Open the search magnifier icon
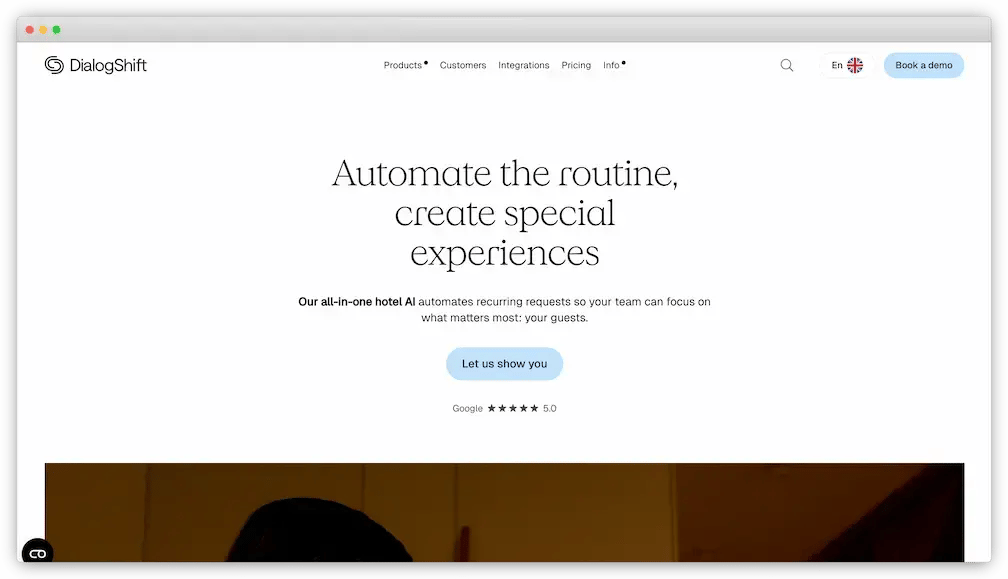 tap(786, 65)
